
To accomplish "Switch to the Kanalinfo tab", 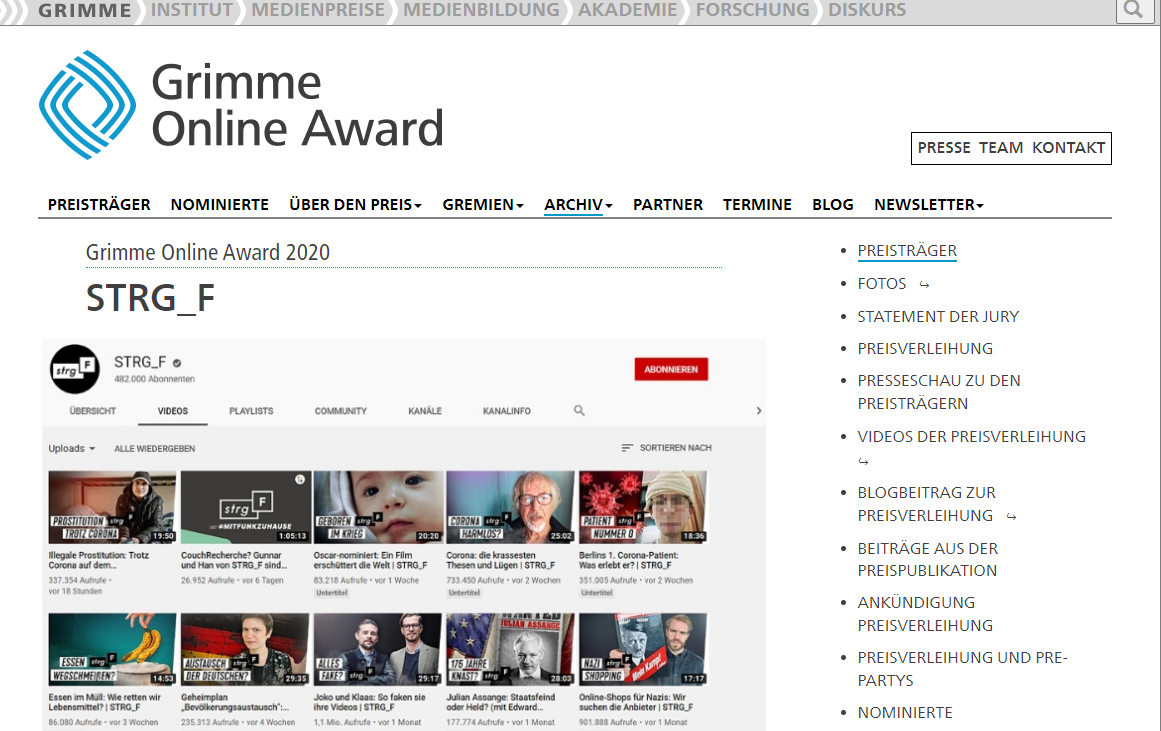I will pyautogui.click(x=506, y=410).
